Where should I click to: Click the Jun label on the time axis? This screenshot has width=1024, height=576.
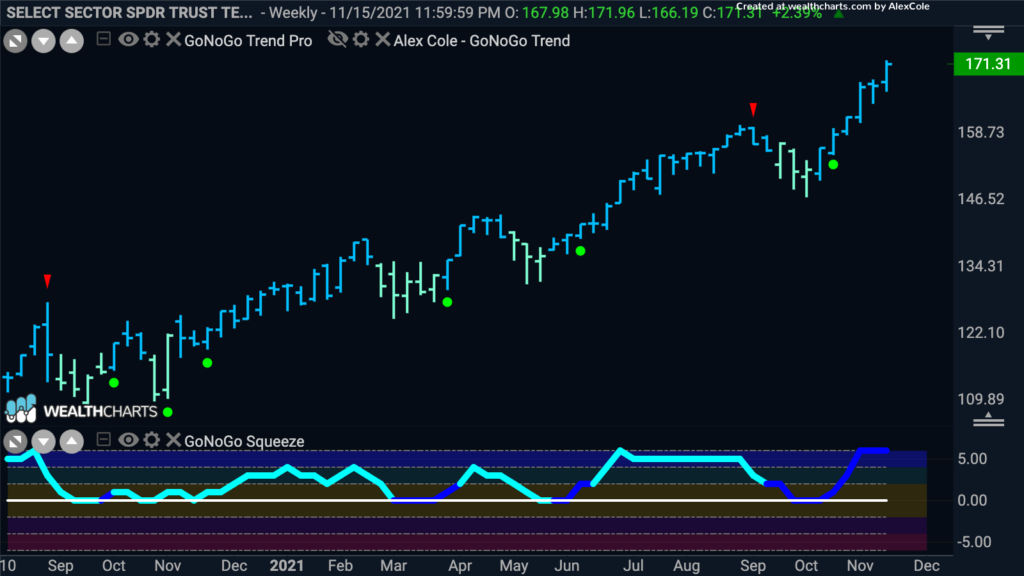[567, 566]
